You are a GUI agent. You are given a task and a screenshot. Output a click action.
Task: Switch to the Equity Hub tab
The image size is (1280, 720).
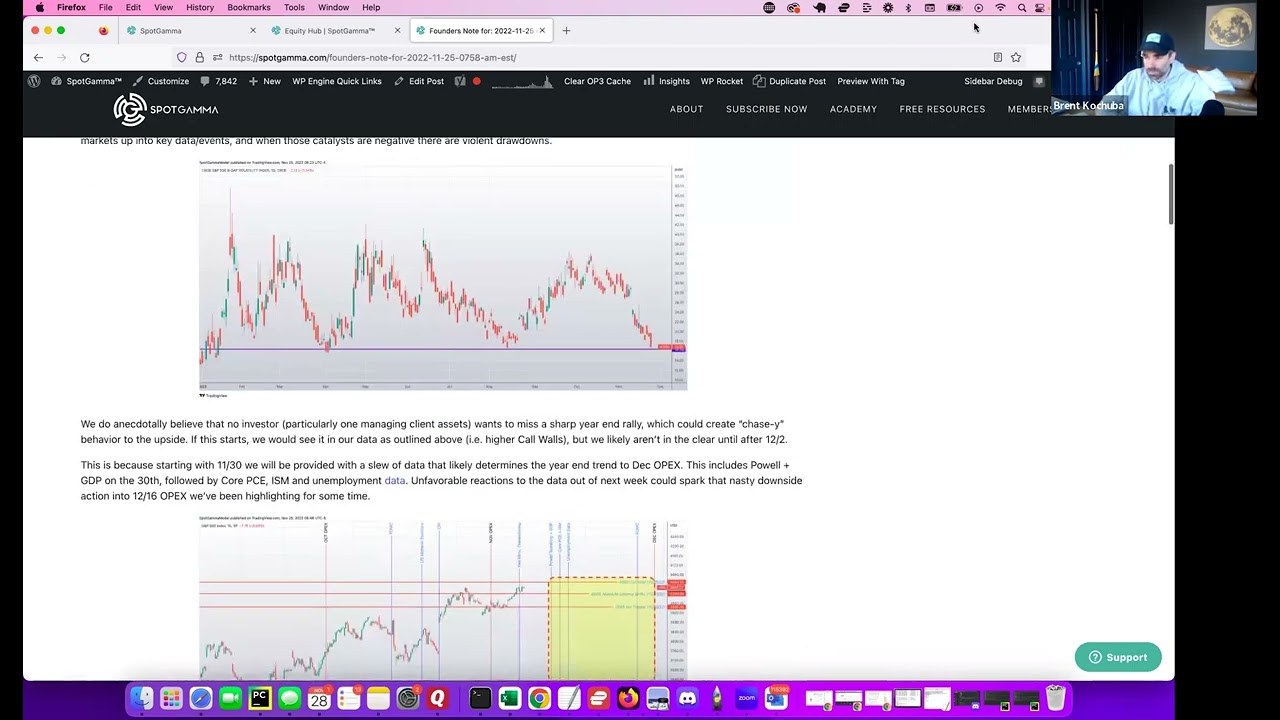329,31
